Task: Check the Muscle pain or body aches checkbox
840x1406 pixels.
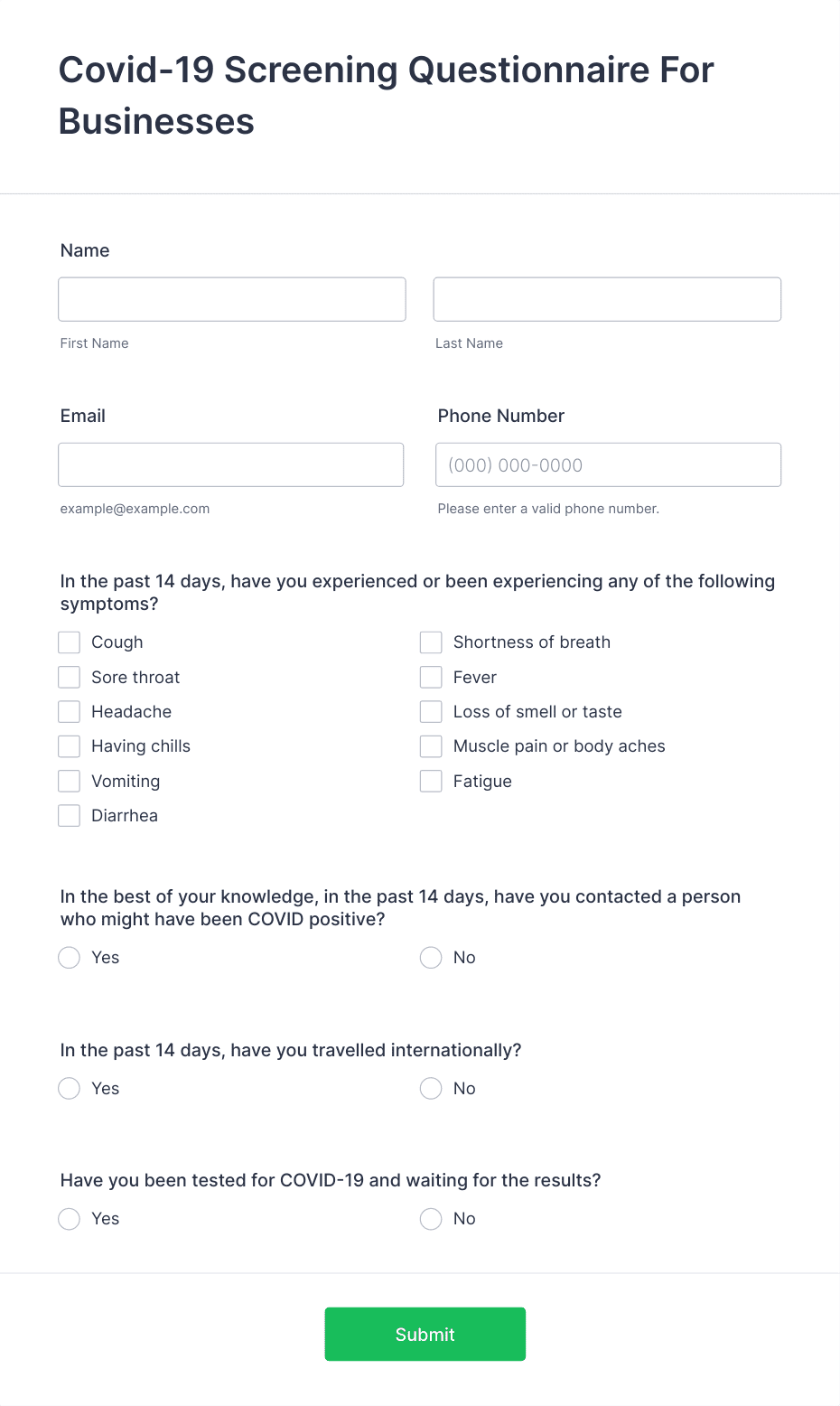Action: (431, 745)
